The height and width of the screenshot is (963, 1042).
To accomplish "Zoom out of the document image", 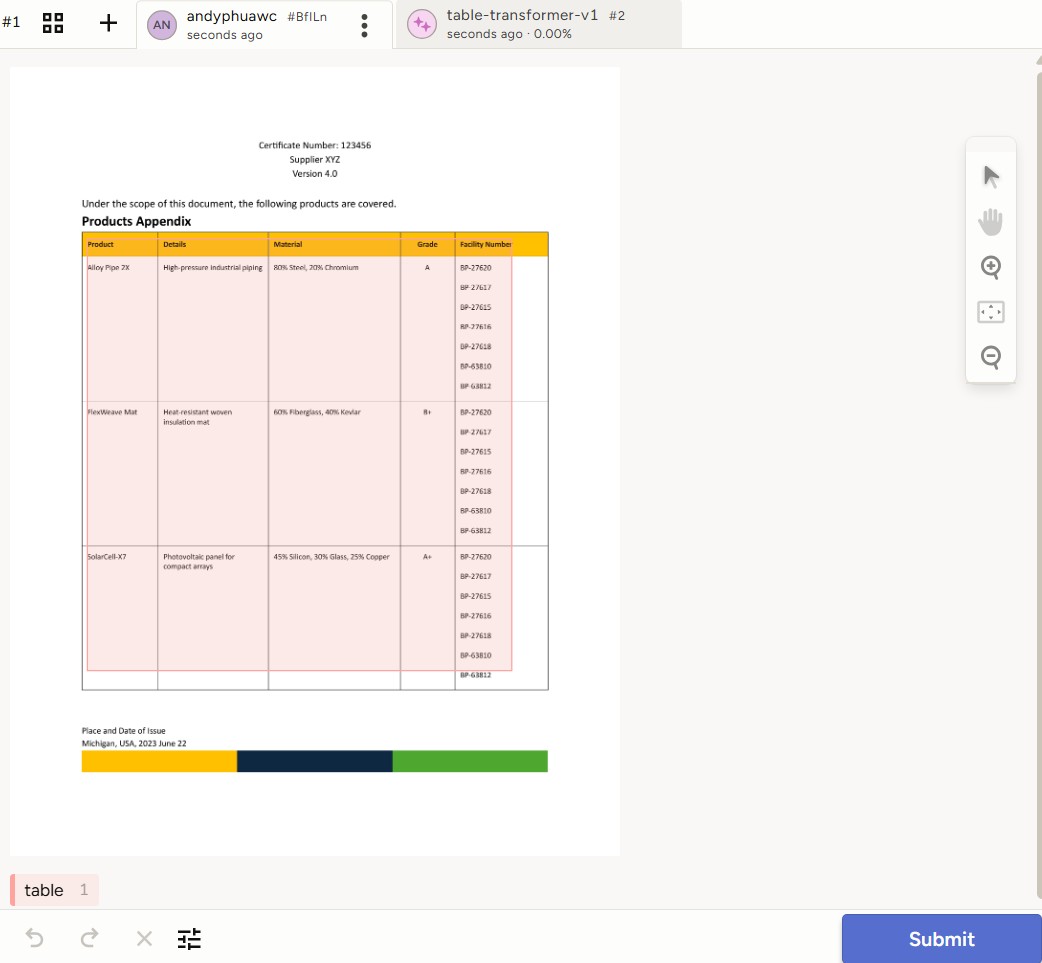I will click(991, 356).
